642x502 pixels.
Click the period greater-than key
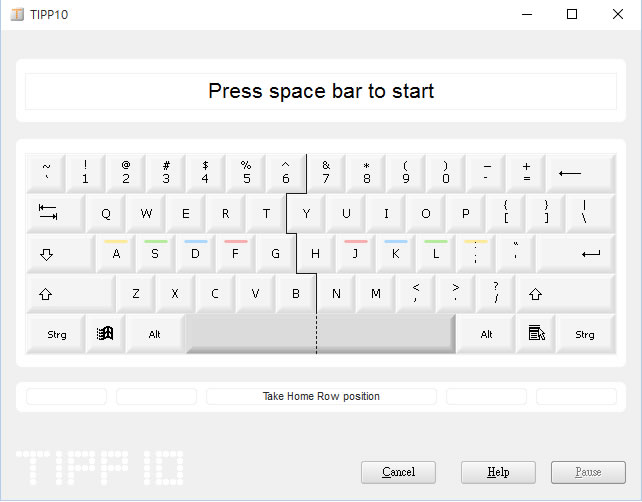[455, 294]
